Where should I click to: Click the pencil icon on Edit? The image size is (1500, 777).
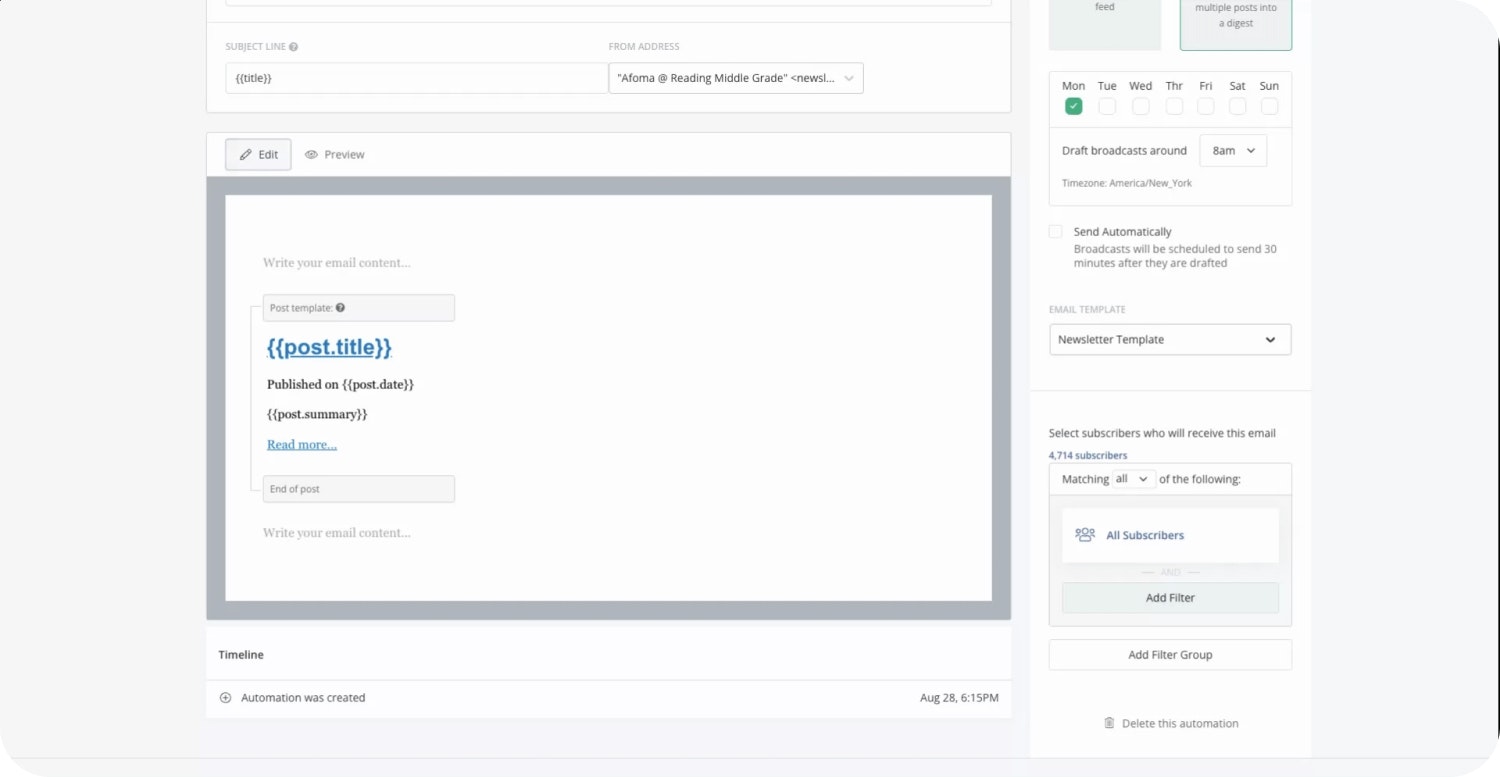click(x=245, y=155)
